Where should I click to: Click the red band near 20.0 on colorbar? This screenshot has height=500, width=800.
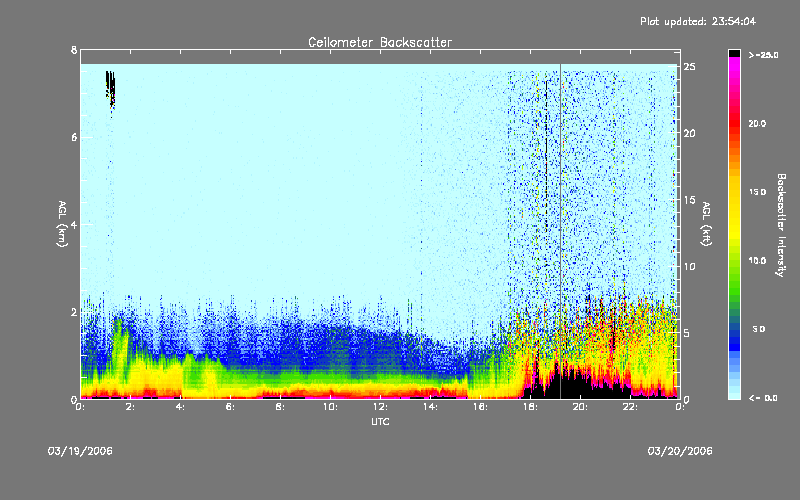point(735,124)
